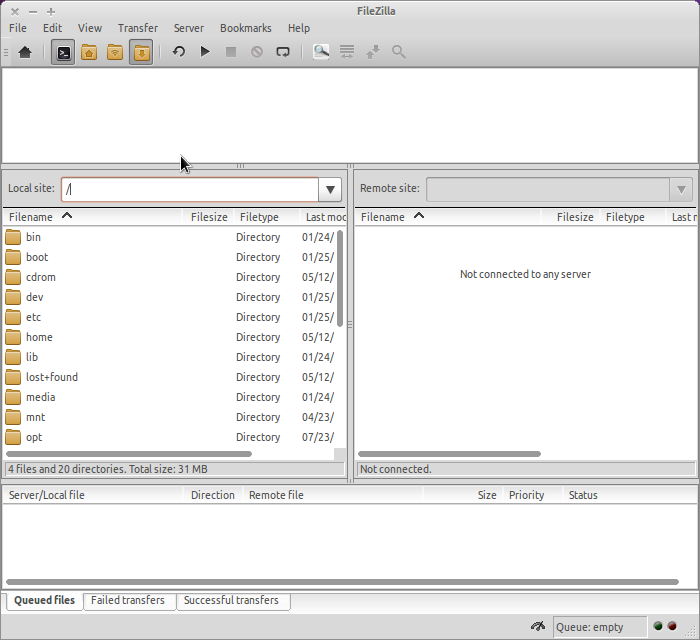This screenshot has height=640, width=700.
Task: Click the local list horizontal scrollbar
Action: (x=129, y=454)
